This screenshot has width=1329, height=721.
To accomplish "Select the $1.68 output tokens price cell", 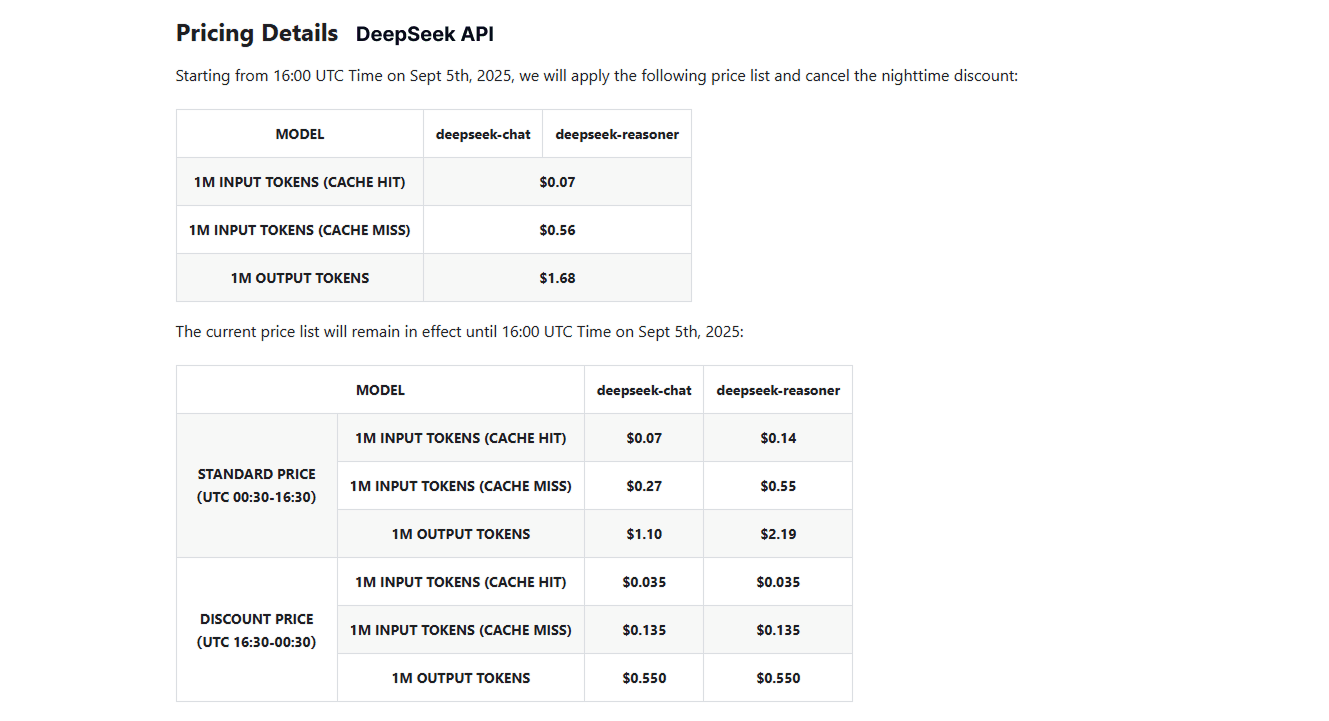I will [x=557, y=278].
